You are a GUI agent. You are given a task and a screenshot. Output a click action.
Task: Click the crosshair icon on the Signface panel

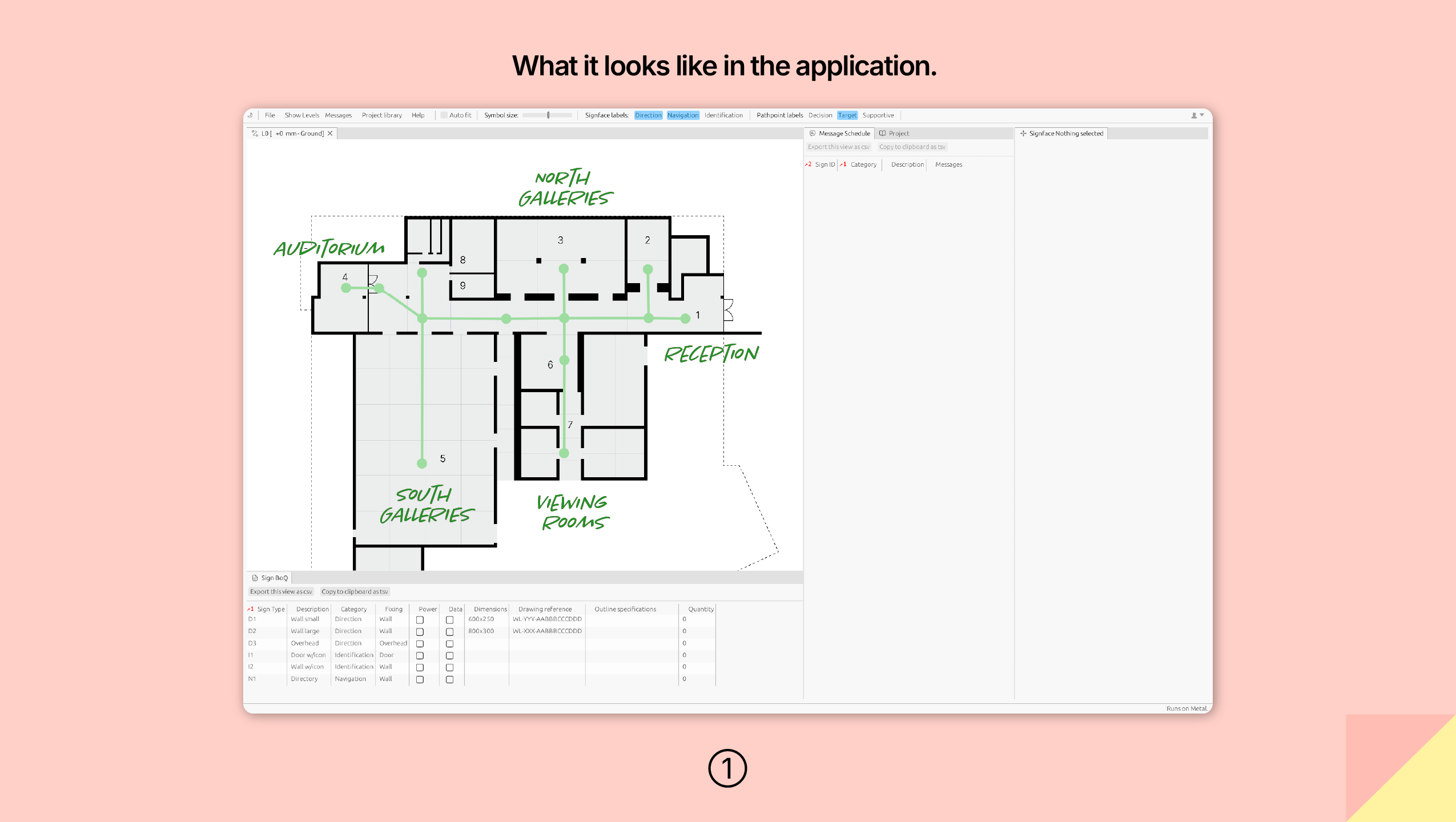click(1023, 133)
